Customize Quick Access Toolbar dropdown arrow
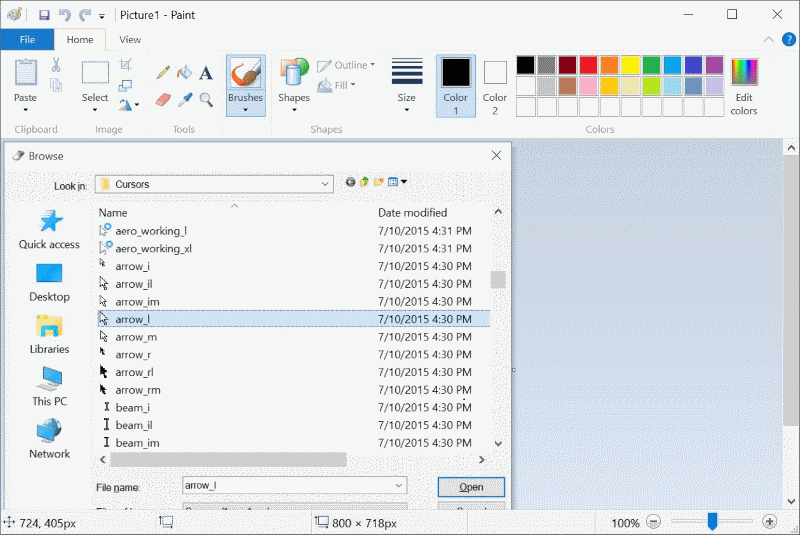Screen dimensions: 800x535 102,16
